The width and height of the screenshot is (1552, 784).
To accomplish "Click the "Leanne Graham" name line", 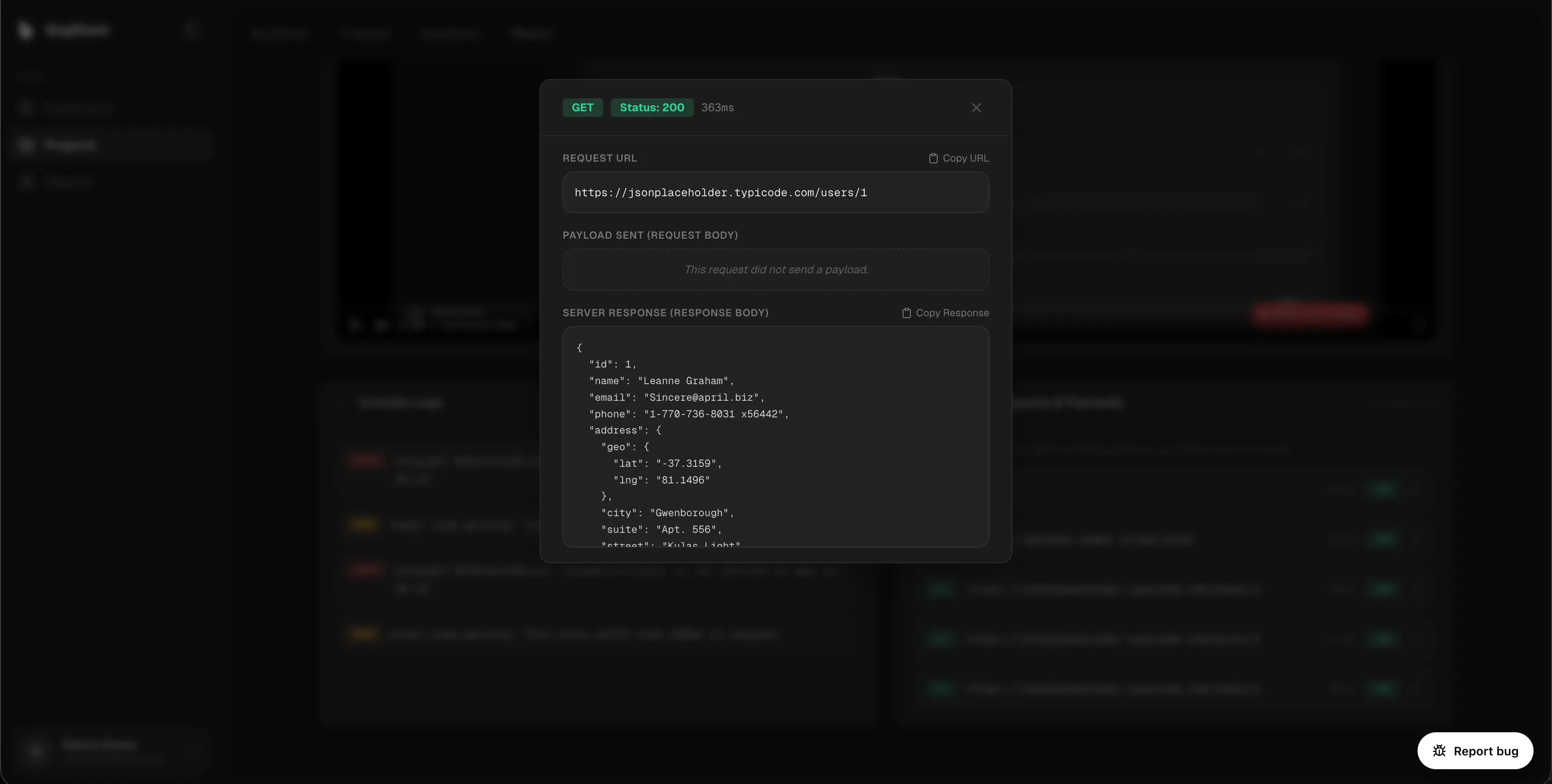I will pyautogui.click(x=661, y=381).
